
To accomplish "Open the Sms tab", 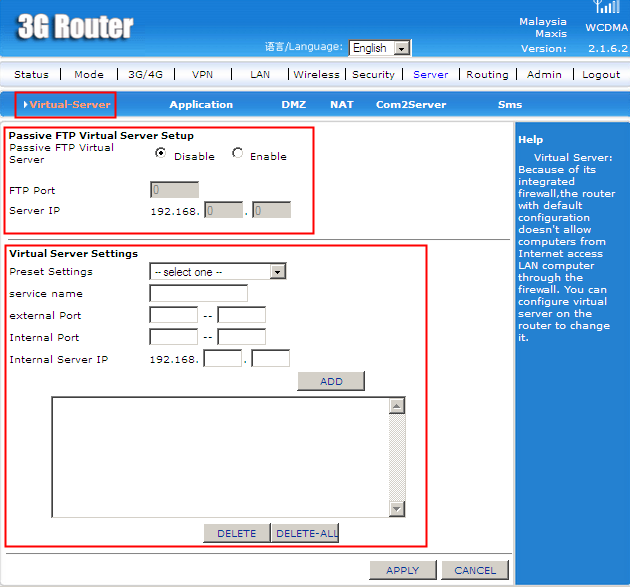I will click(x=510, y=104).
